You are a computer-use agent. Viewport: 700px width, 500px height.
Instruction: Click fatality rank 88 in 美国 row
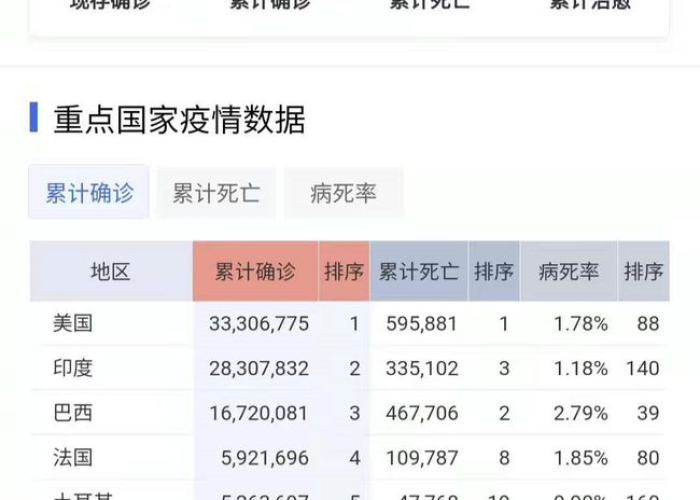coord(648,324)
